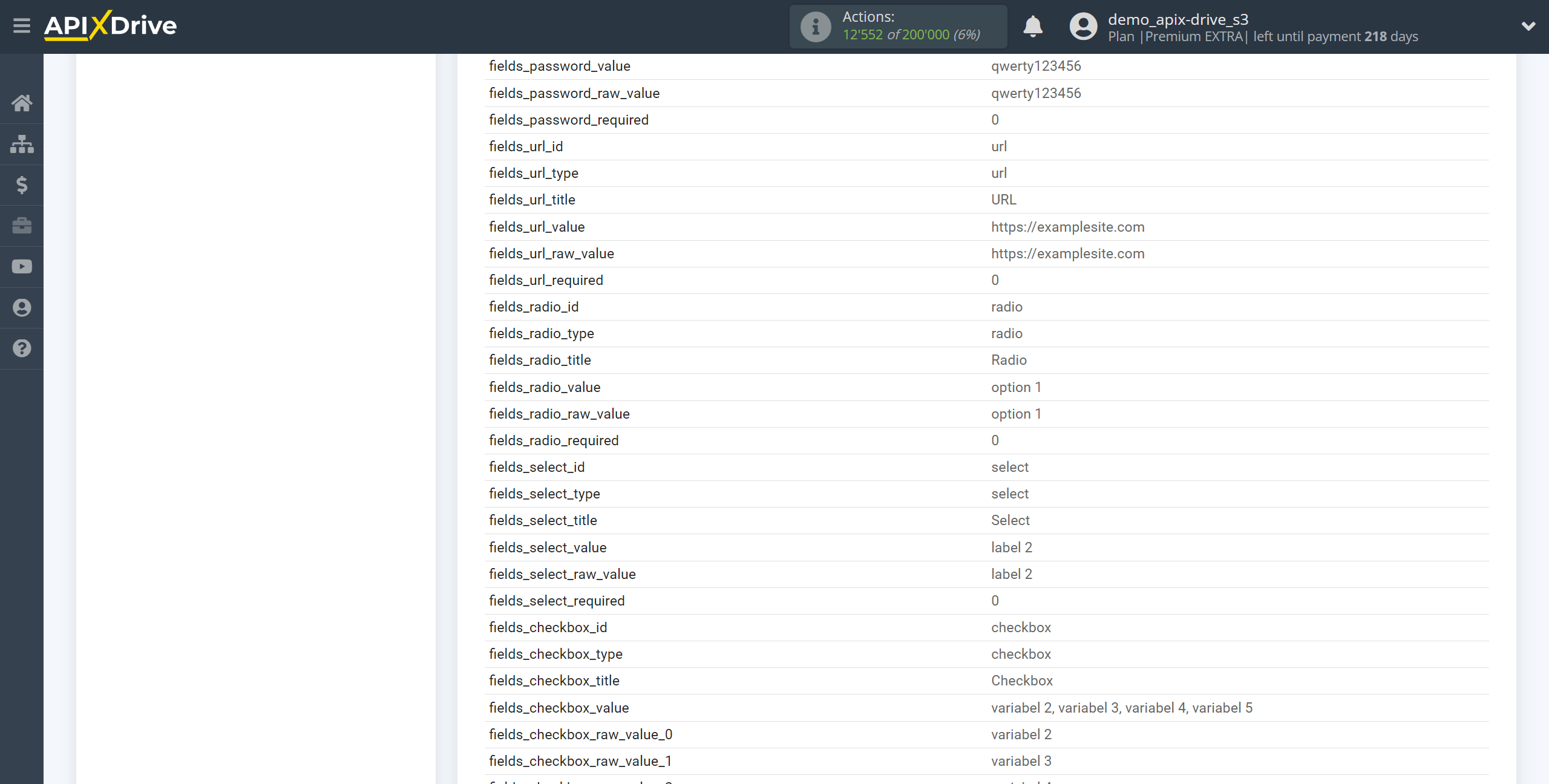The height and width of the screenshot is (784, 1549).
Task: Open the briefcase services icon
Action: tap(22, 226)
